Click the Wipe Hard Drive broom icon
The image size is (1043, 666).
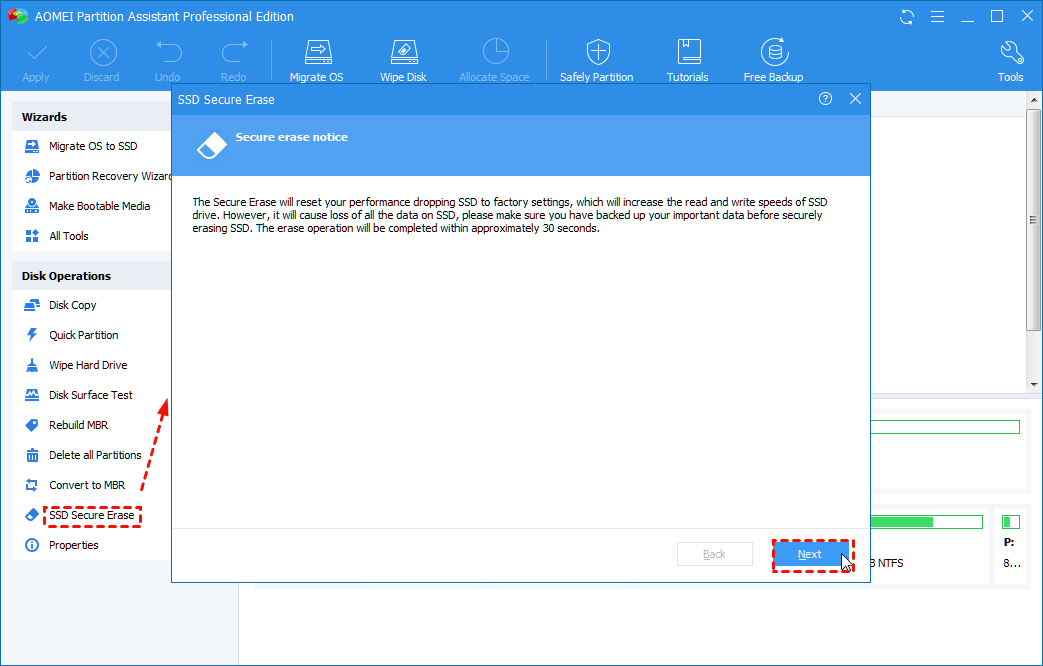pos(32,365)
